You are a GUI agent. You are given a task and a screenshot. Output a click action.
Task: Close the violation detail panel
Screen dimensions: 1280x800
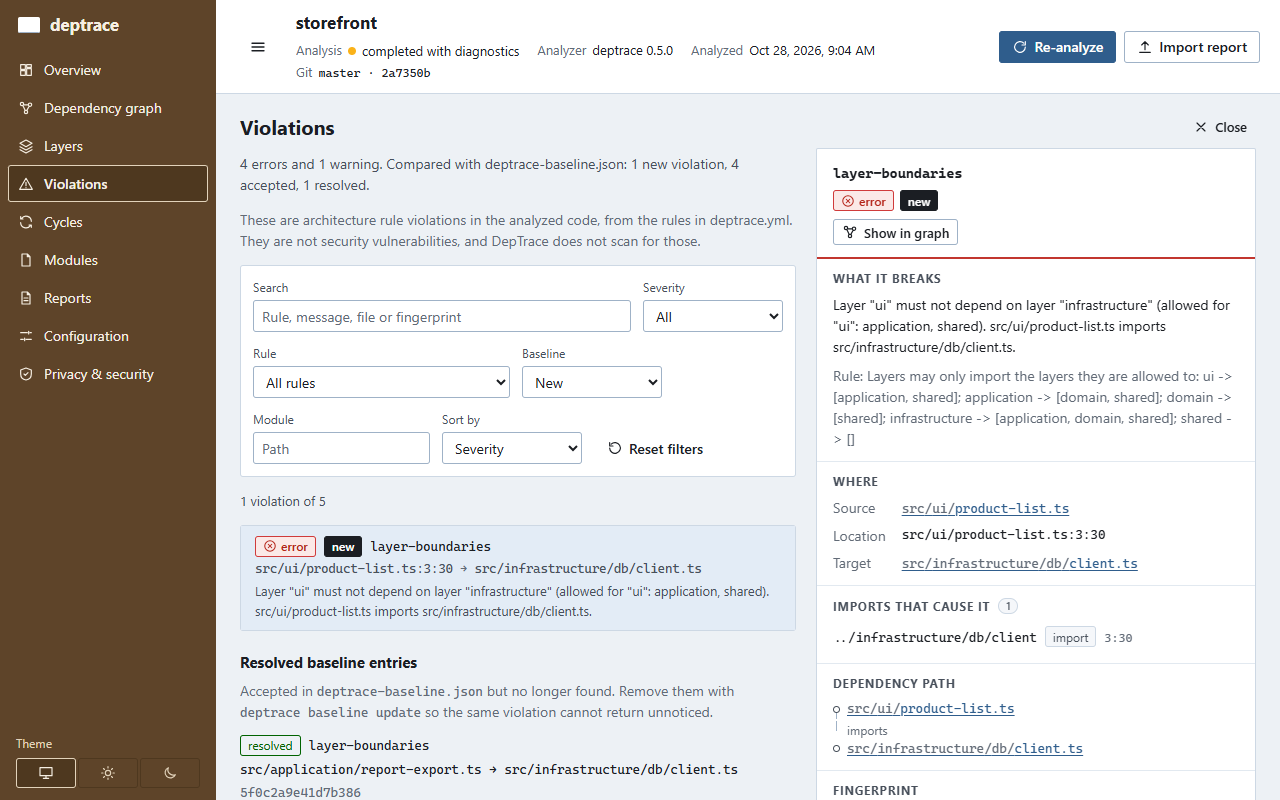coord(1221,127)
